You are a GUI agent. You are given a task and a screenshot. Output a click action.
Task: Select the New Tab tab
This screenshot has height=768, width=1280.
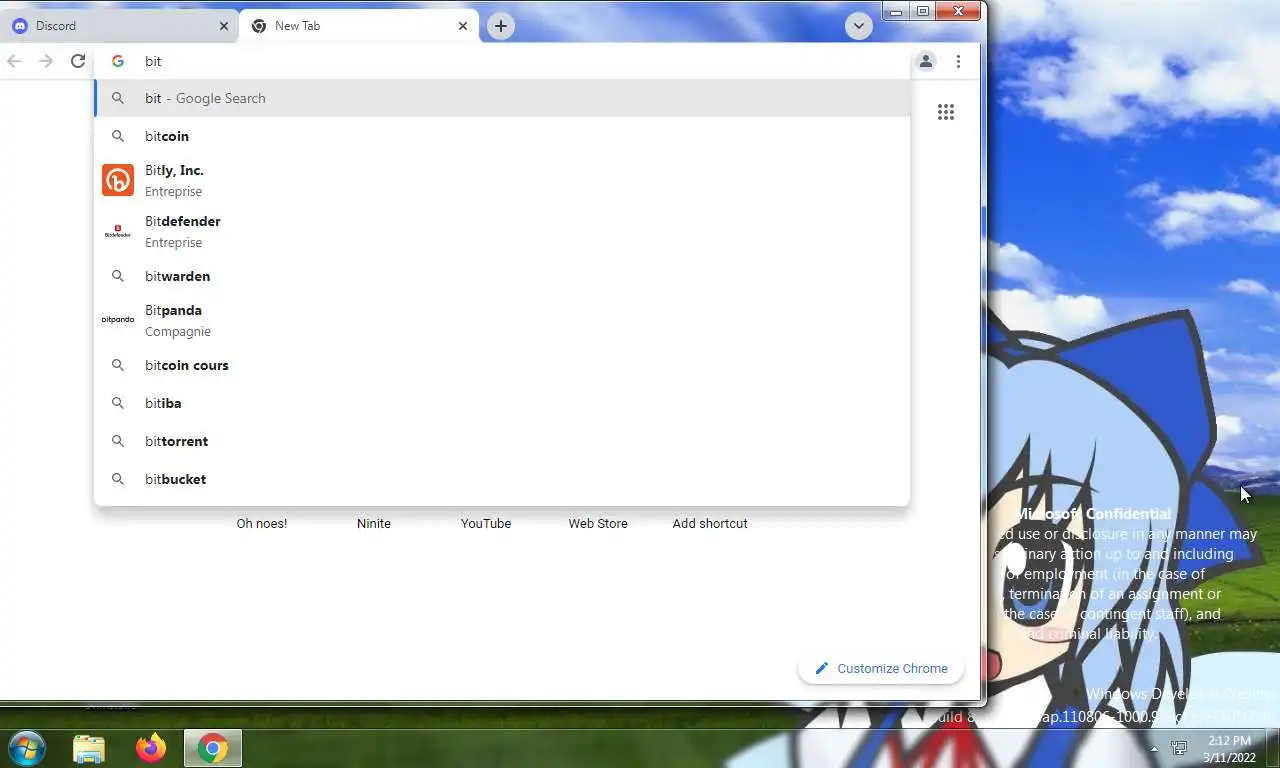(x=358, y=26)
